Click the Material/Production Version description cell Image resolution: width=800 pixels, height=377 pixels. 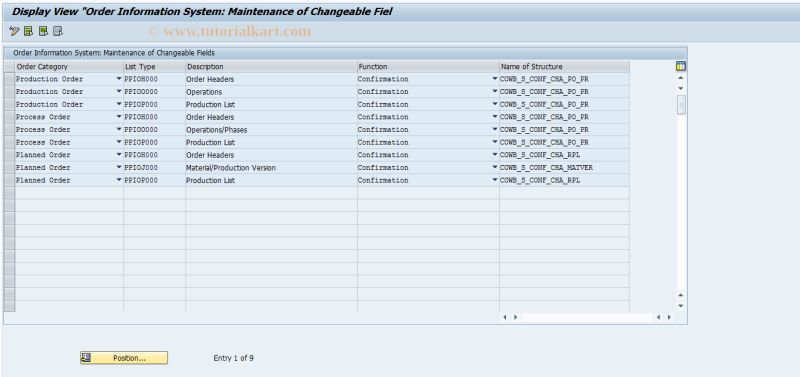pos(271,167)
